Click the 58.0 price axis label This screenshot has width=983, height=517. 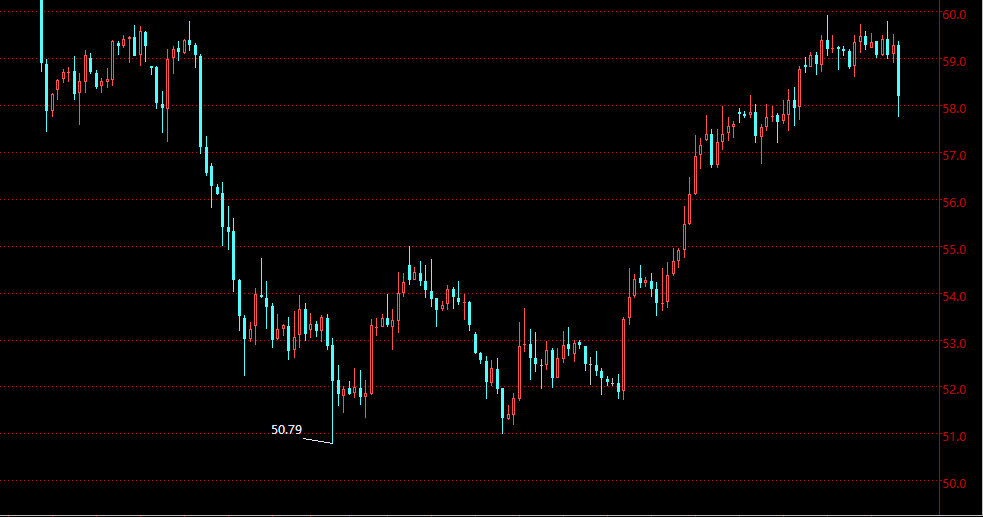click(954, 108)
